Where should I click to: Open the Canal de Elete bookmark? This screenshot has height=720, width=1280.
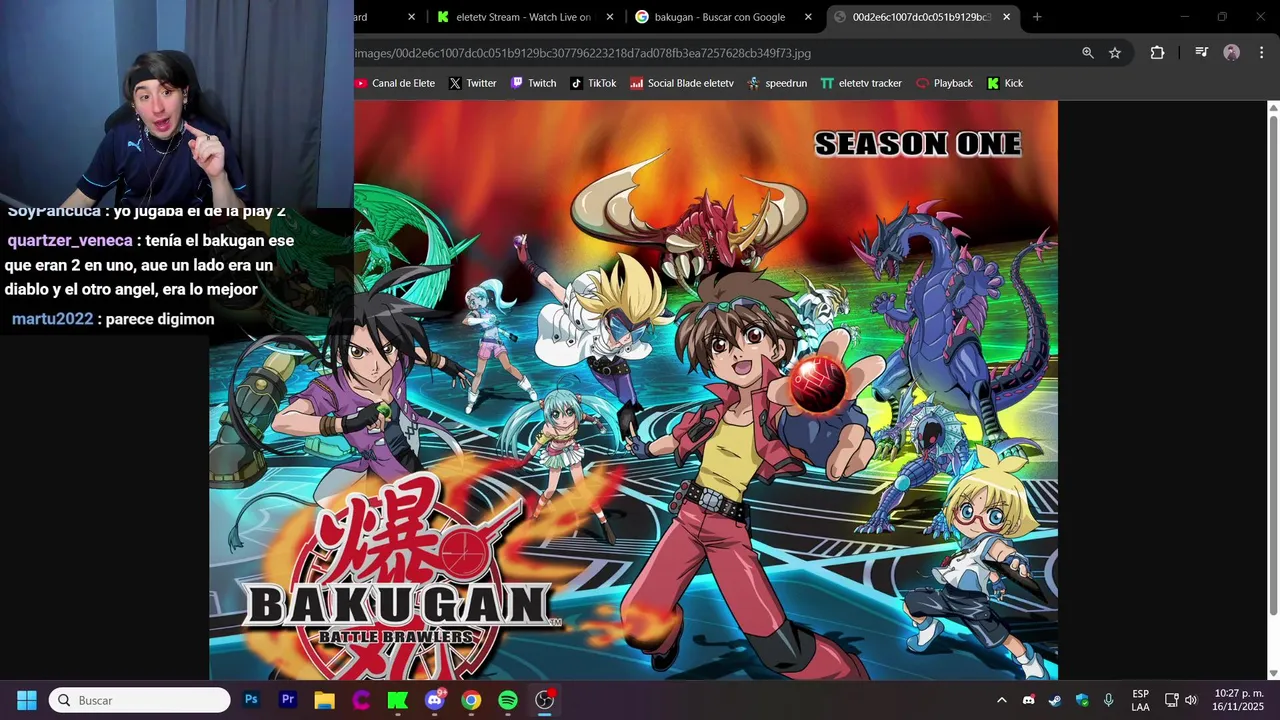(395, 83)
